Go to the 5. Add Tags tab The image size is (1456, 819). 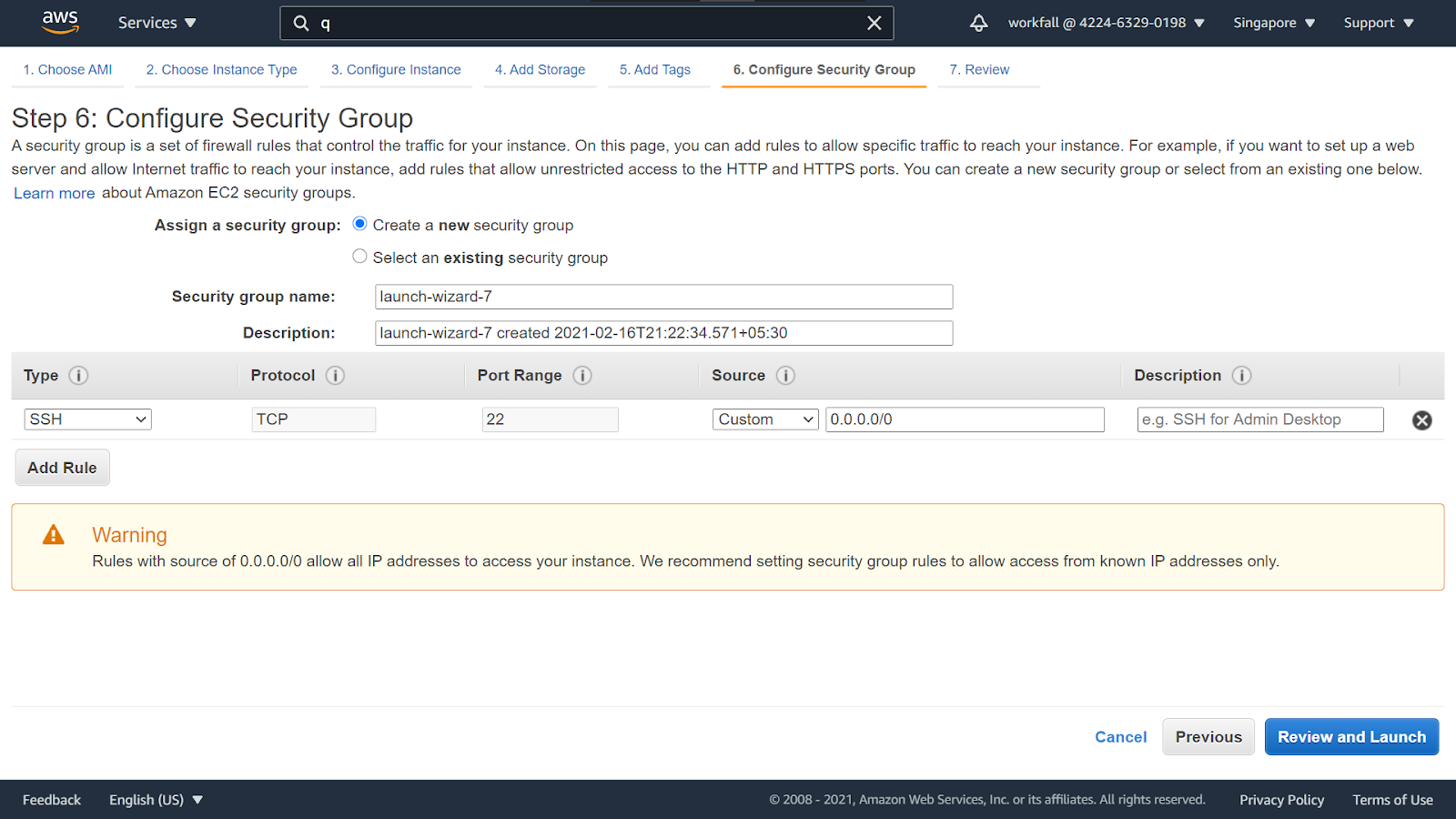(654, 69)
